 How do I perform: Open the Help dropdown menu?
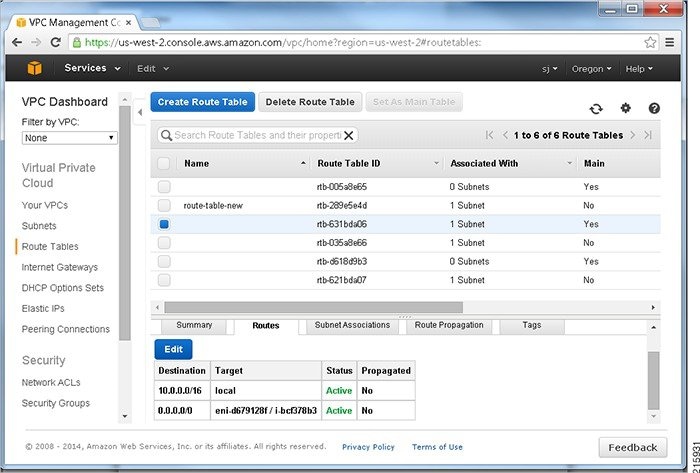coord(639,69)
